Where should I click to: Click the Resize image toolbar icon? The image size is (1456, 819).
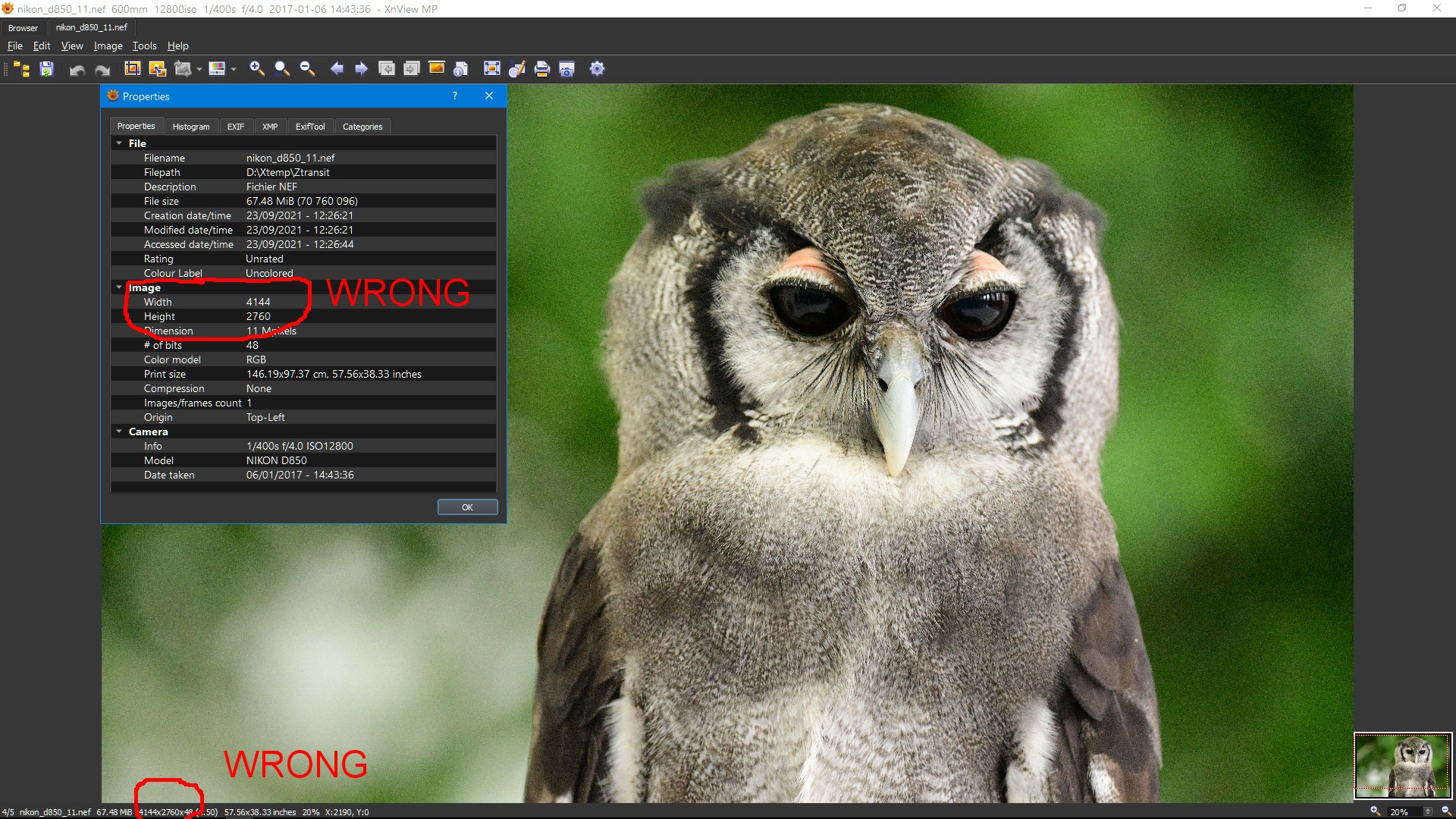[158, 69]
